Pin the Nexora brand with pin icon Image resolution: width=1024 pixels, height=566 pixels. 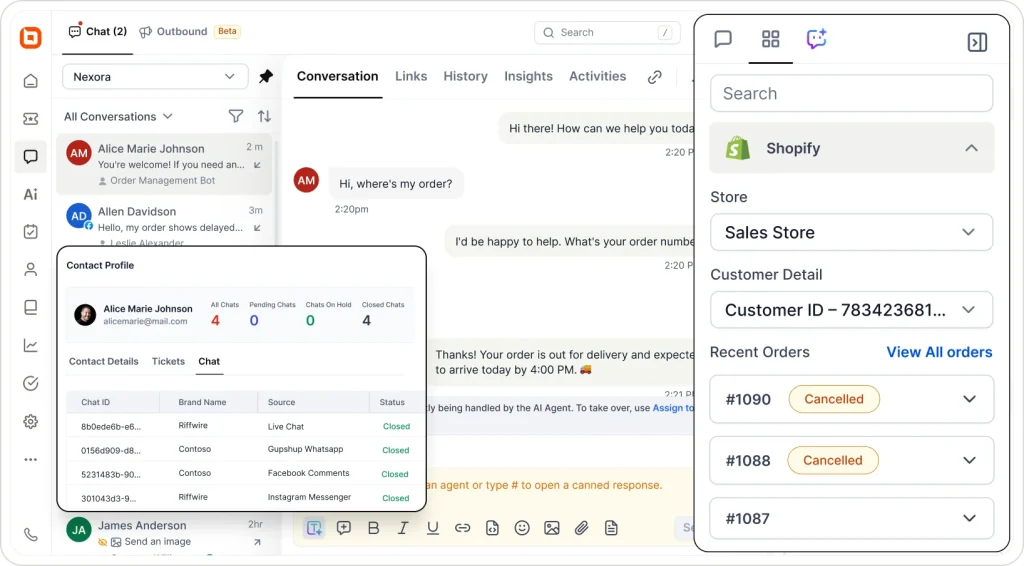[266, 76]
